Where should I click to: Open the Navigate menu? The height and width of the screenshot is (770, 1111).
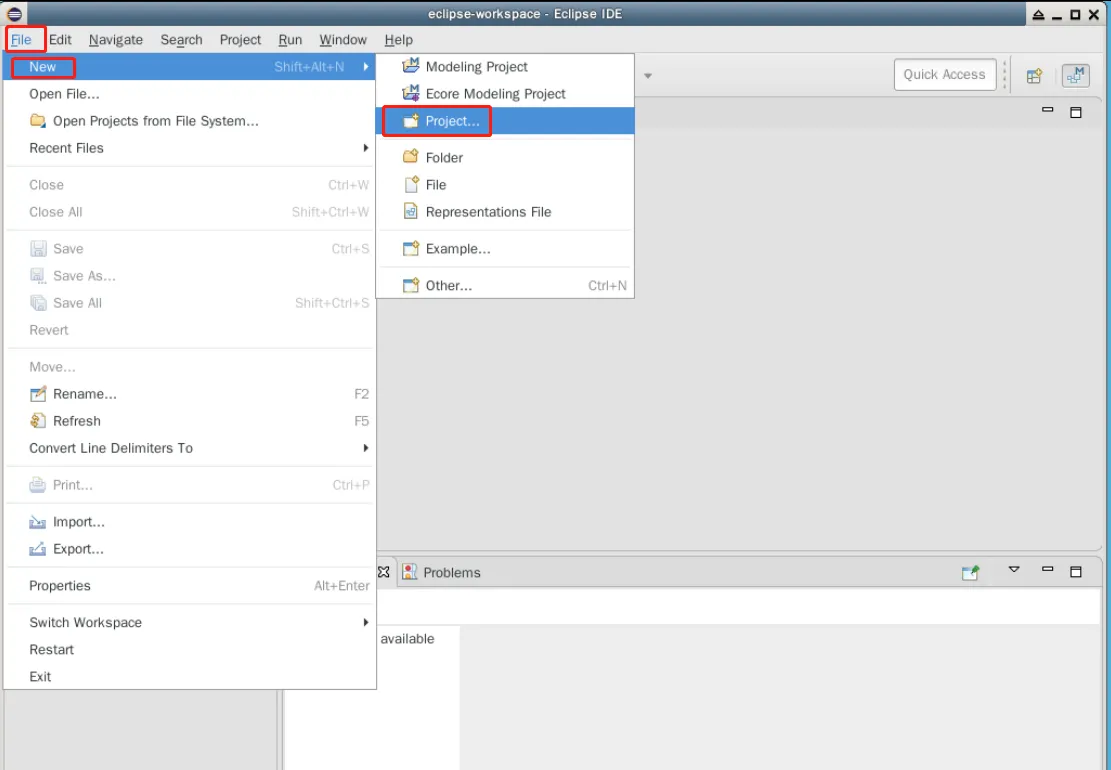[116, 40]
